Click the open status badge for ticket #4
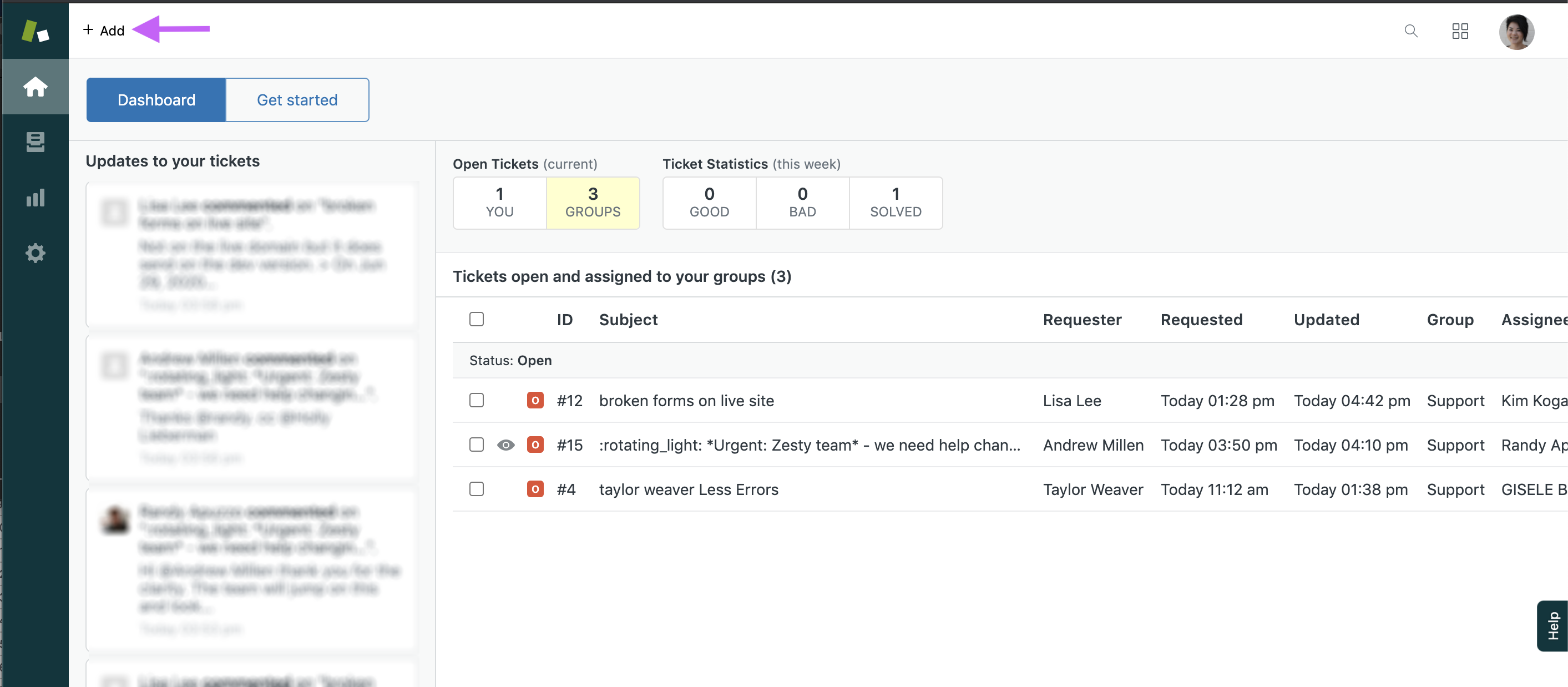 [535, 489]
